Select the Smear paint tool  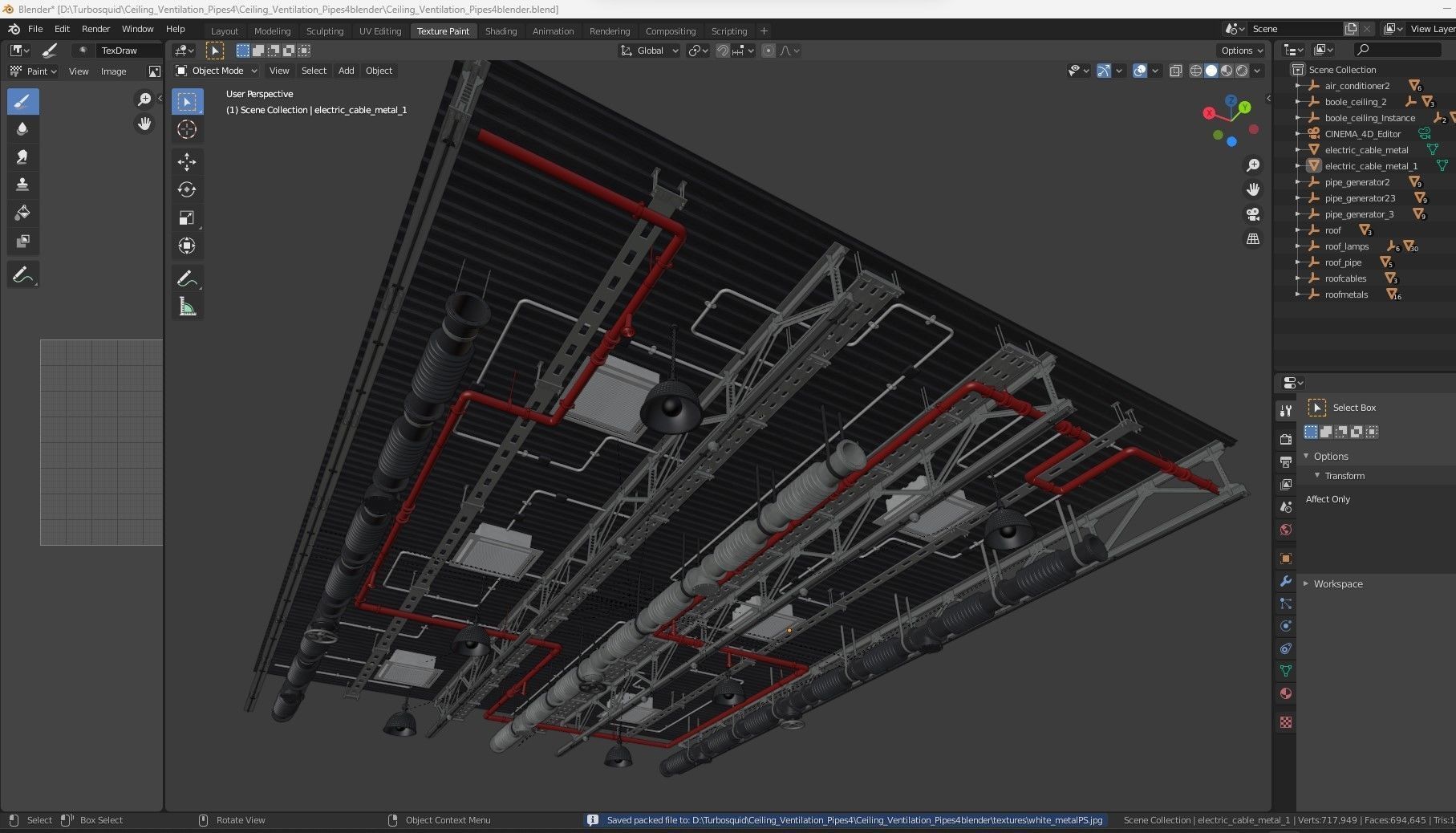click(22, 156)
